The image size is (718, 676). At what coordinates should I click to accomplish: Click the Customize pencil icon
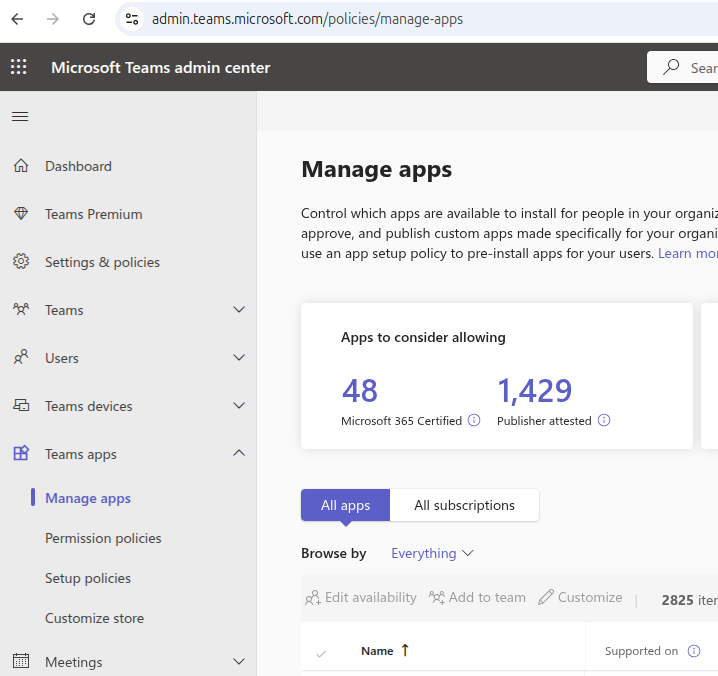click(x=546, y=597)
